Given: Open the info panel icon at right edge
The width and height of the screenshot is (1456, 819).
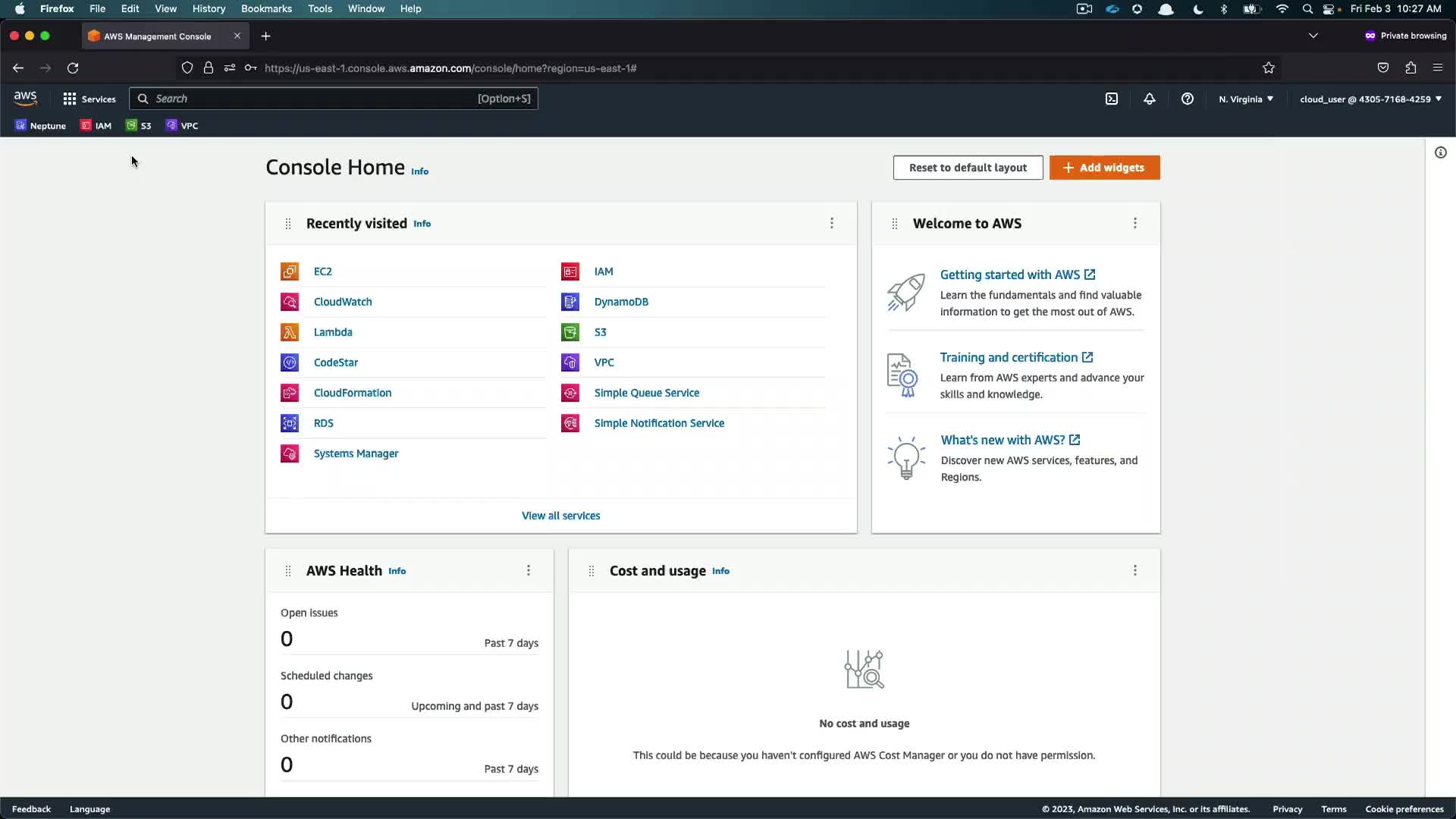Looking at the screenshot, I should pos(1441,152).
